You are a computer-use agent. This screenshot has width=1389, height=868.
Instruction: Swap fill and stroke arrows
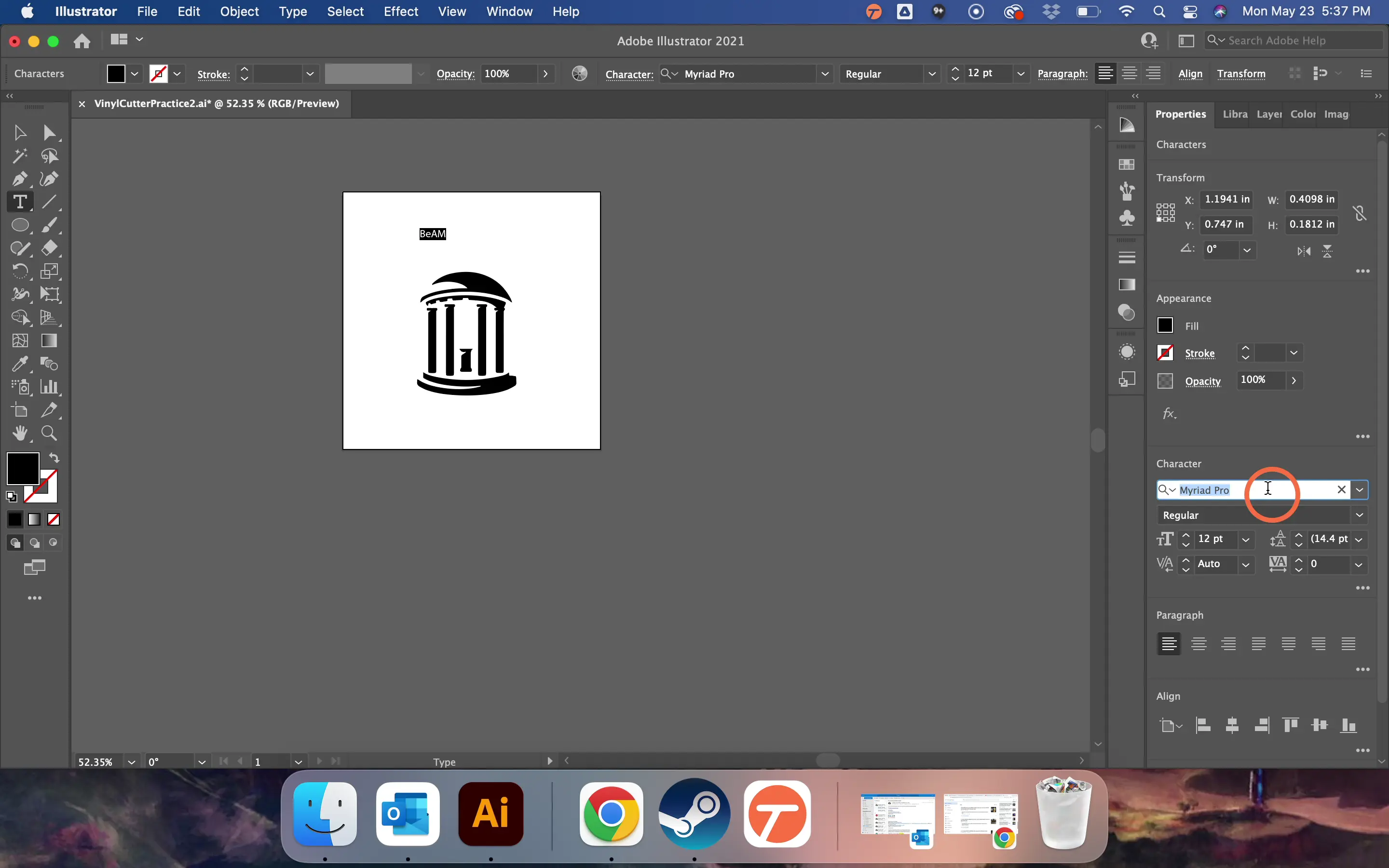[x=54, y=458]
